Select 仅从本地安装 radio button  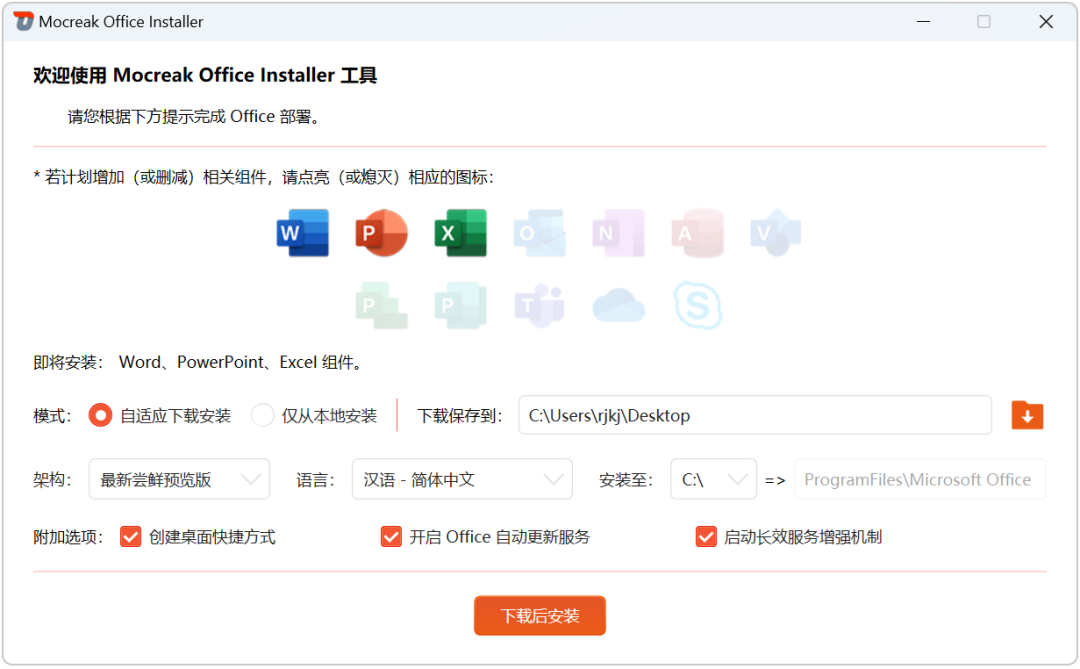tap(262, 415)
